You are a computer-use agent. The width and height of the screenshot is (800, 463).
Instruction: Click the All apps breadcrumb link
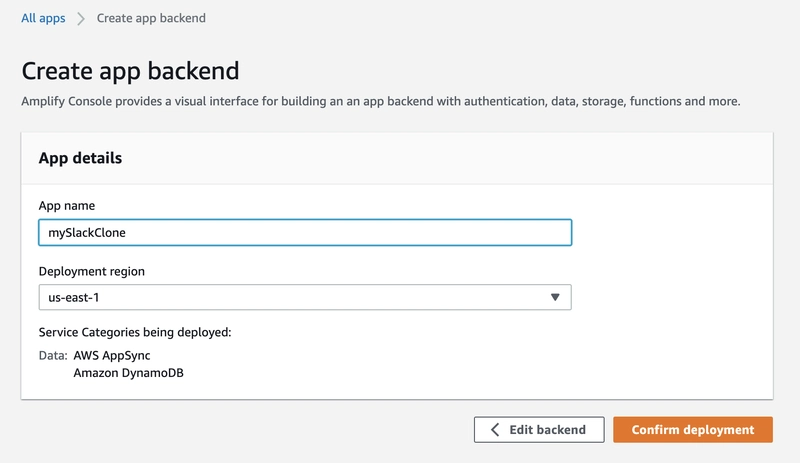43,18
